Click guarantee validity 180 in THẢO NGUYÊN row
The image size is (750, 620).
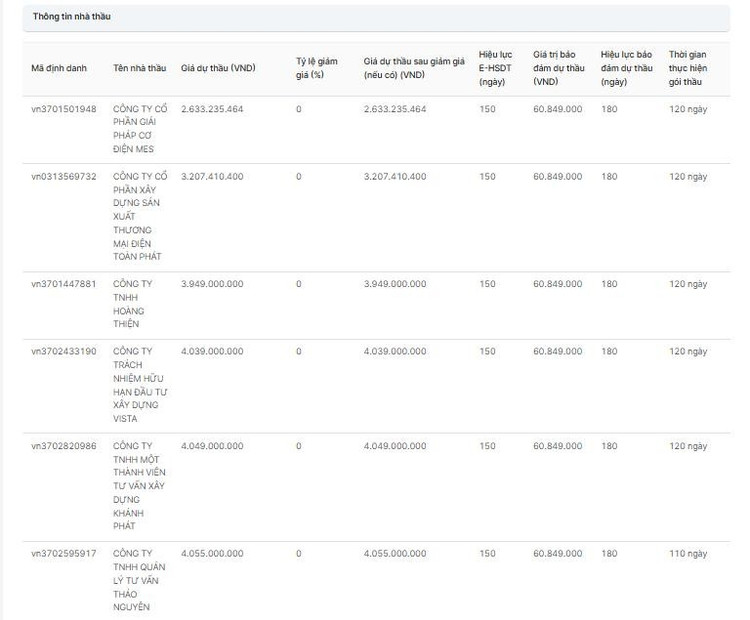click(609, 554)
